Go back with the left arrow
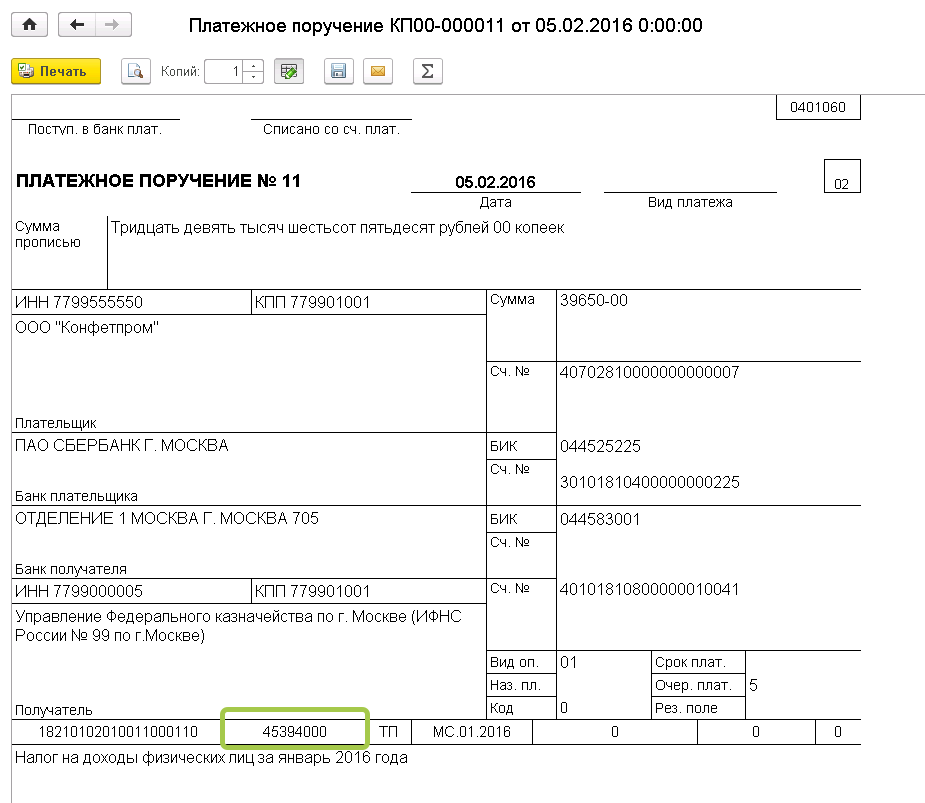Screen dimensions: 925x803 [76, 25]
